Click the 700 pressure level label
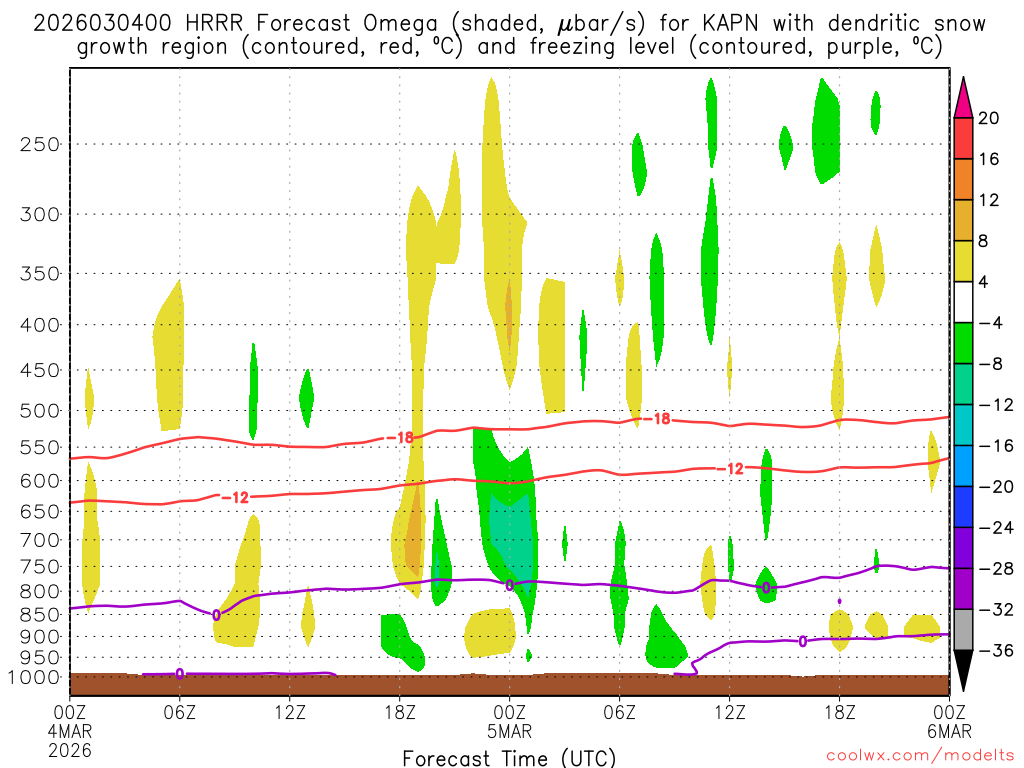The width and height of the screenshot is (1024, 768). click(x=39, y=540)
